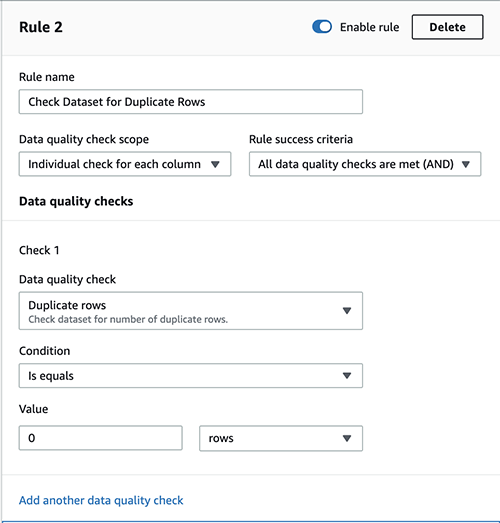Toggle the Enable rule switch
The height and width of the screenshot is (523, 500).
tap(322, 27)
